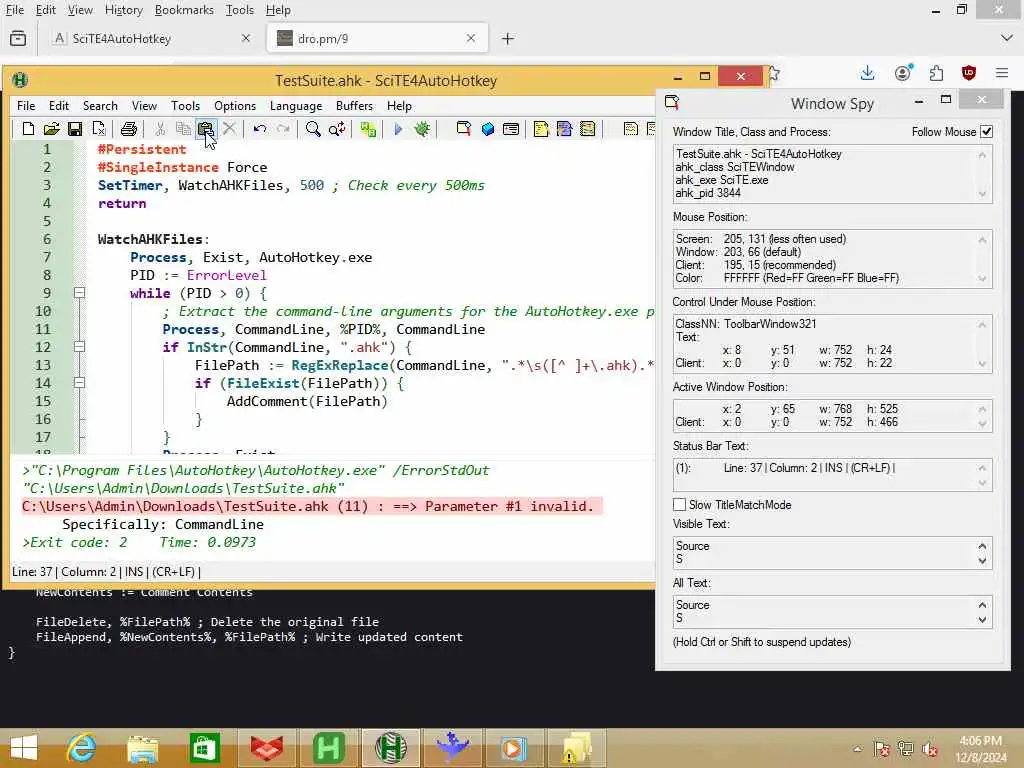Launch Internet Explorer from taskbar
This screenshot has width=1024, height=768.
pyautogui.click(x=82, y=748)
